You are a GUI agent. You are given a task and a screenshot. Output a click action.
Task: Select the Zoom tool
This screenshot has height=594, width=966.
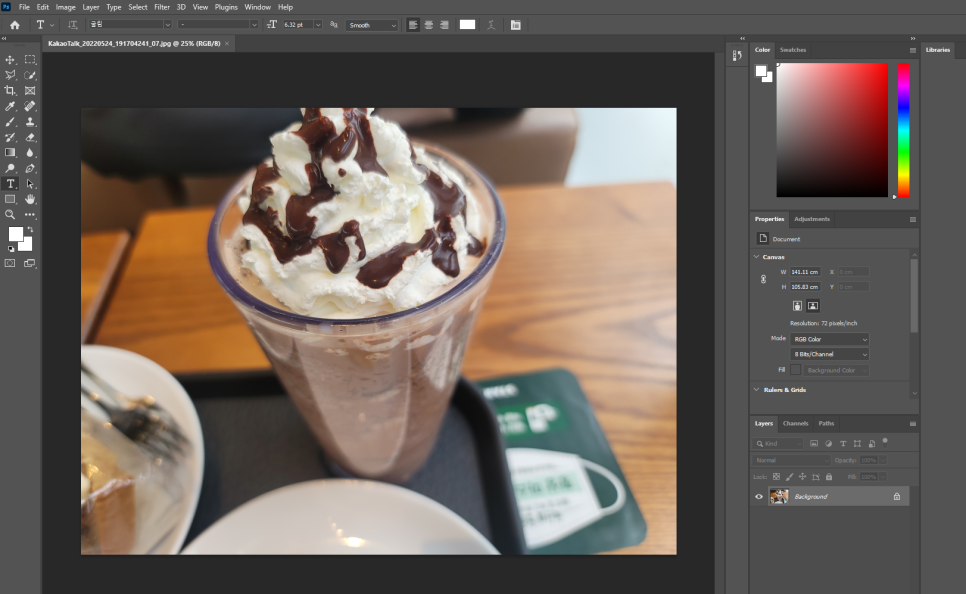tap(10, 214)
